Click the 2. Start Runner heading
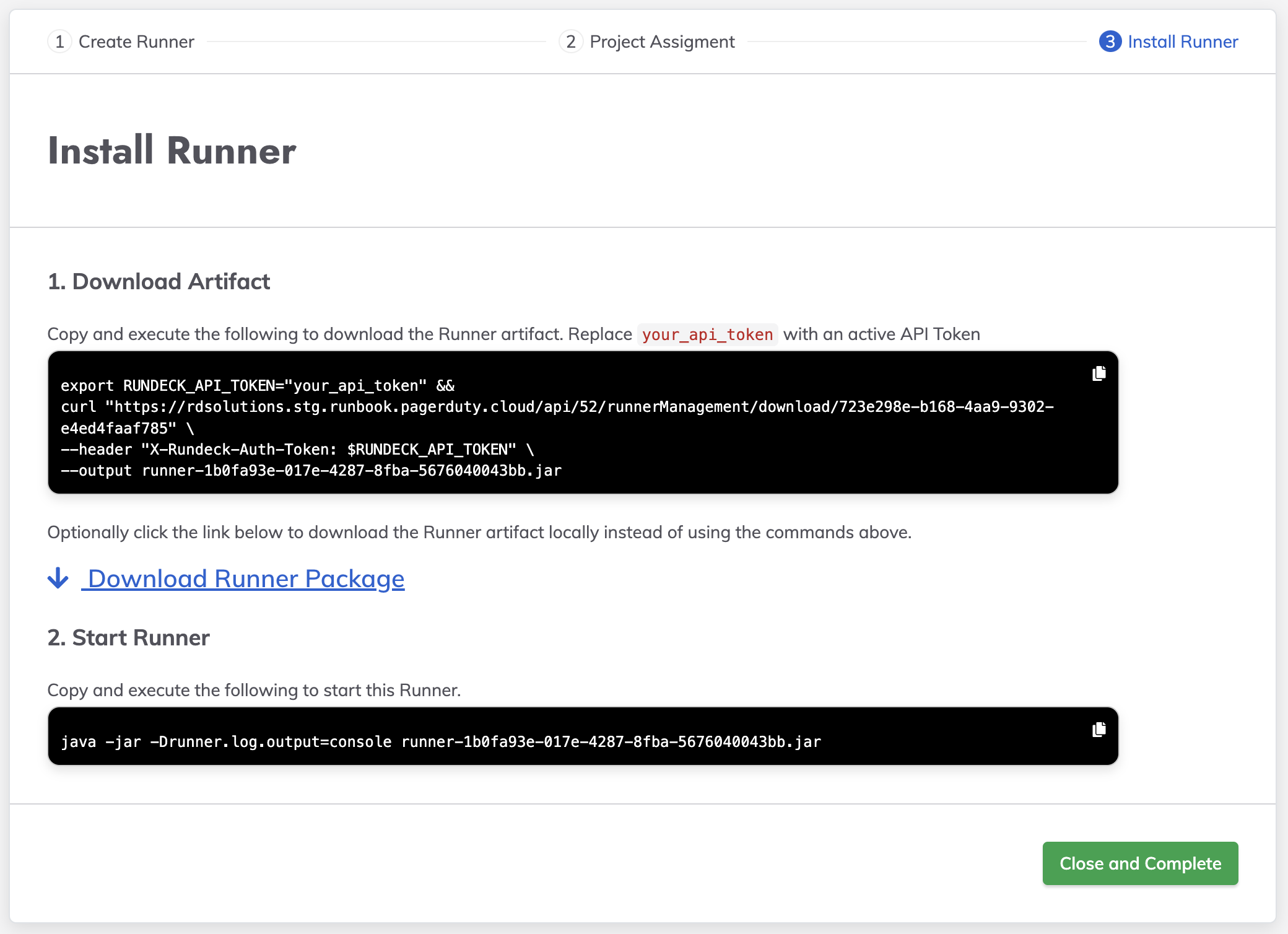Viewport: 1288px width, 934px height. click(129, 638)
